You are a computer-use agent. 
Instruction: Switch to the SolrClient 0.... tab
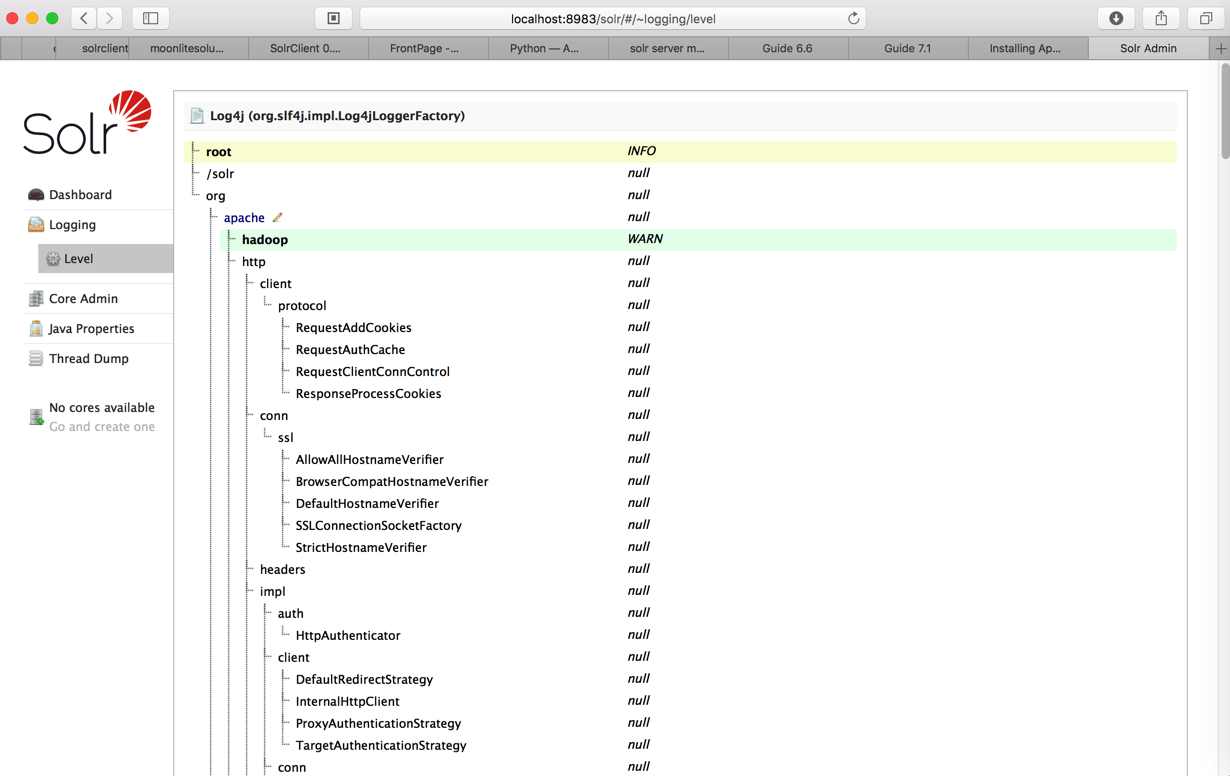coord(306,48)
